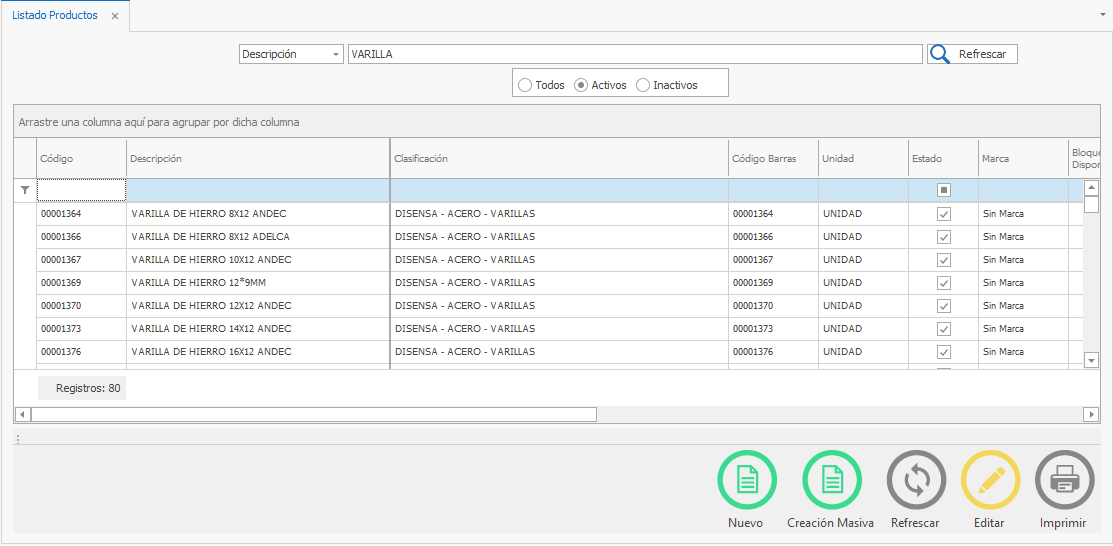Screen dimensions: 1113x546
Task: Sort by Unidad column header
Action: [863, 158]
